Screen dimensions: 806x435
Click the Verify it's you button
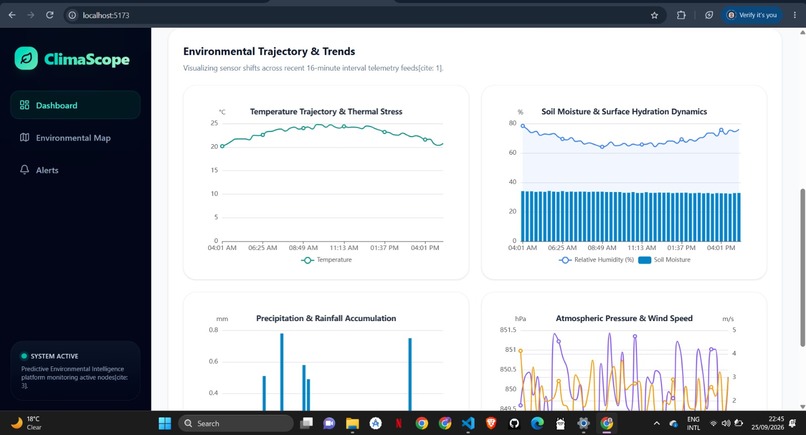pyautogui.click(x=752, y=15)
